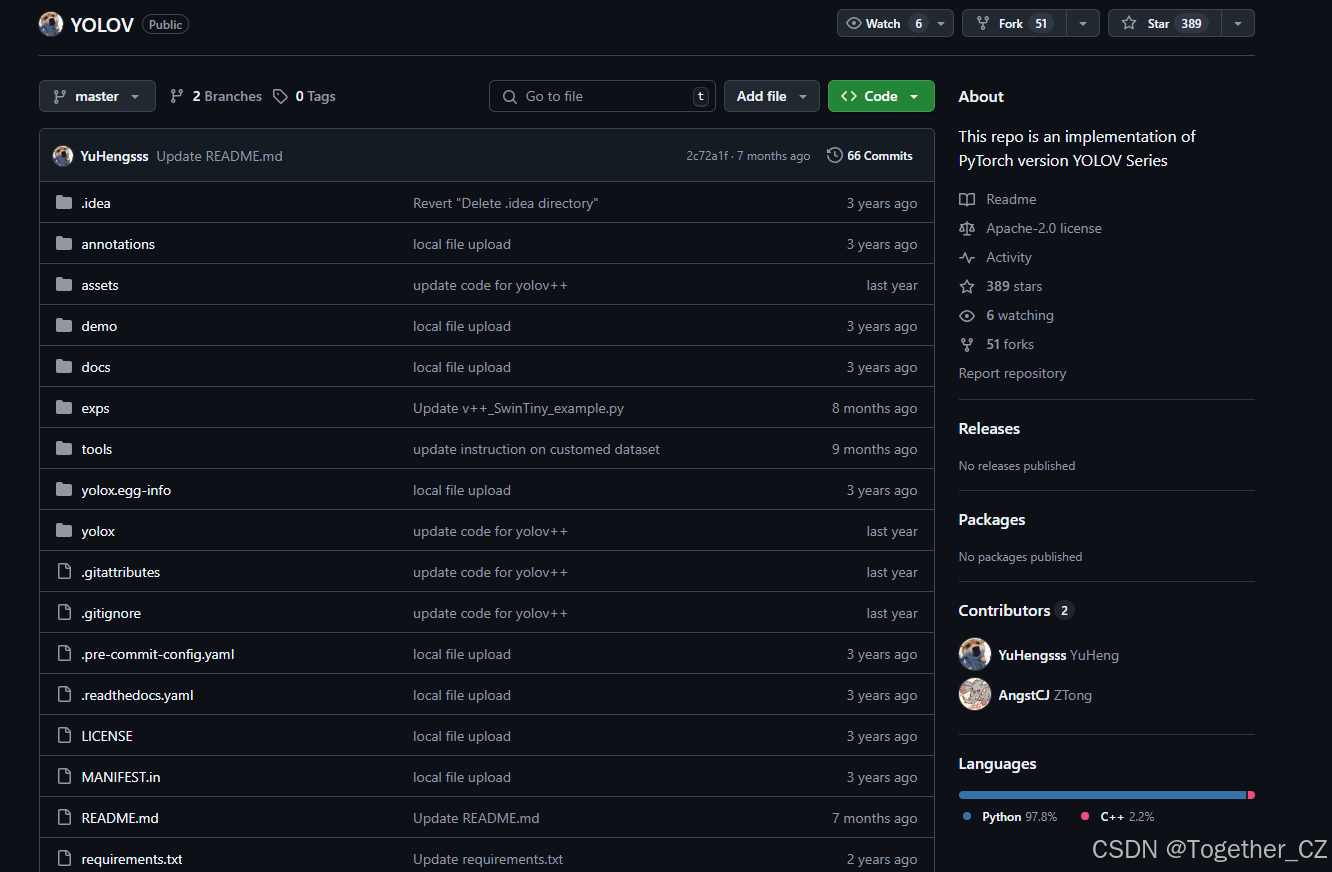Click the YuHengsss contributor avatar

975,654
